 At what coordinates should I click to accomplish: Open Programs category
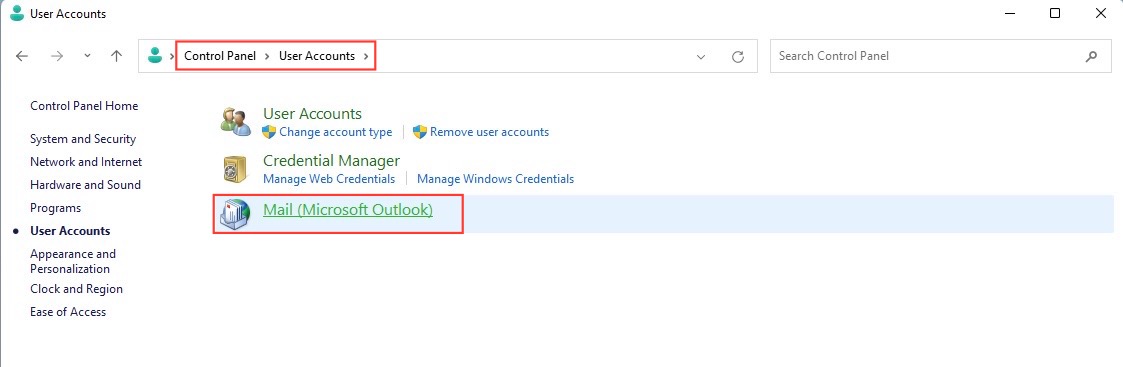click(x=55, y=208)
